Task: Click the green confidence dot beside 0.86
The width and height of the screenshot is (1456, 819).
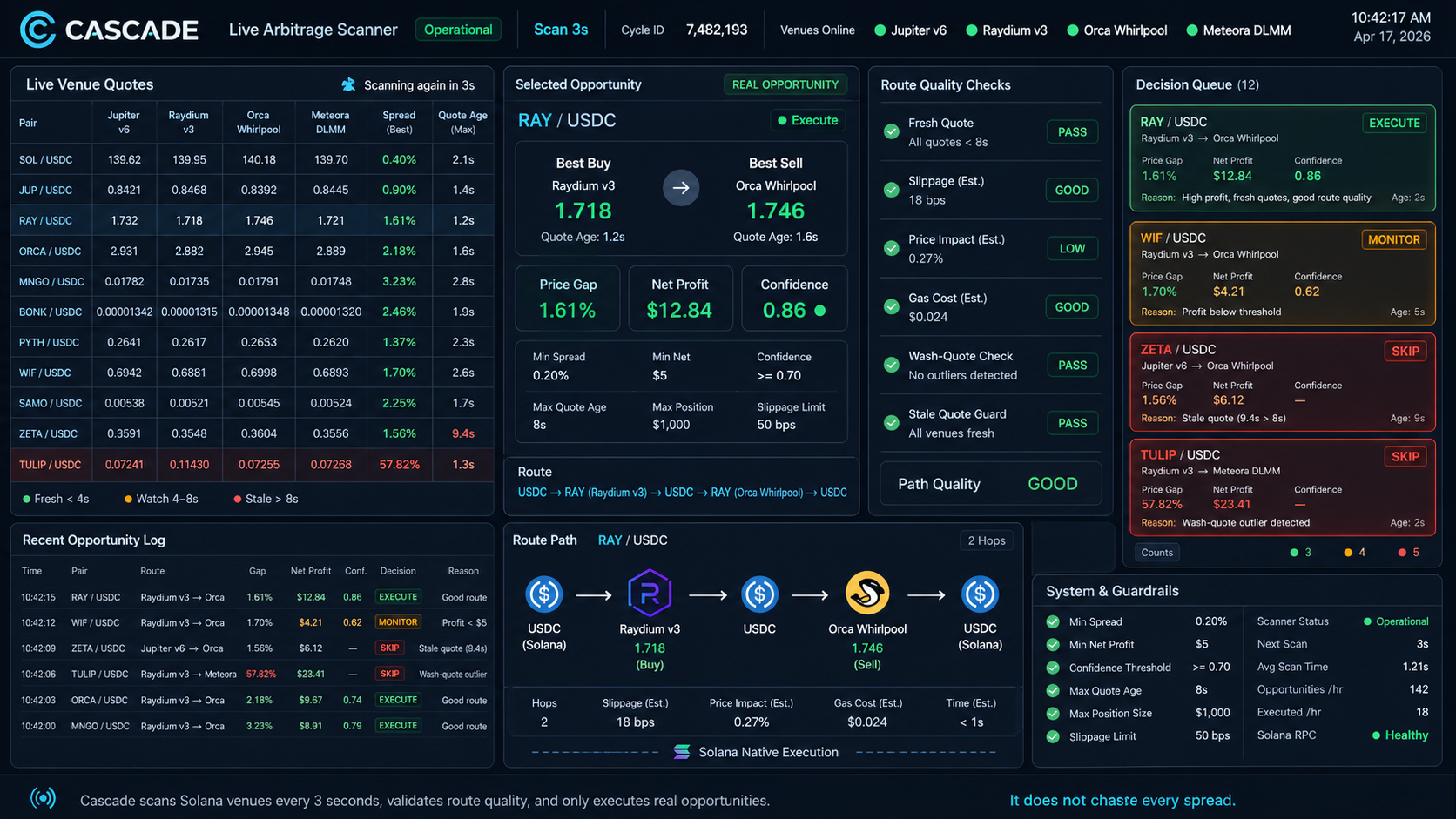Action: pos(819,311)
